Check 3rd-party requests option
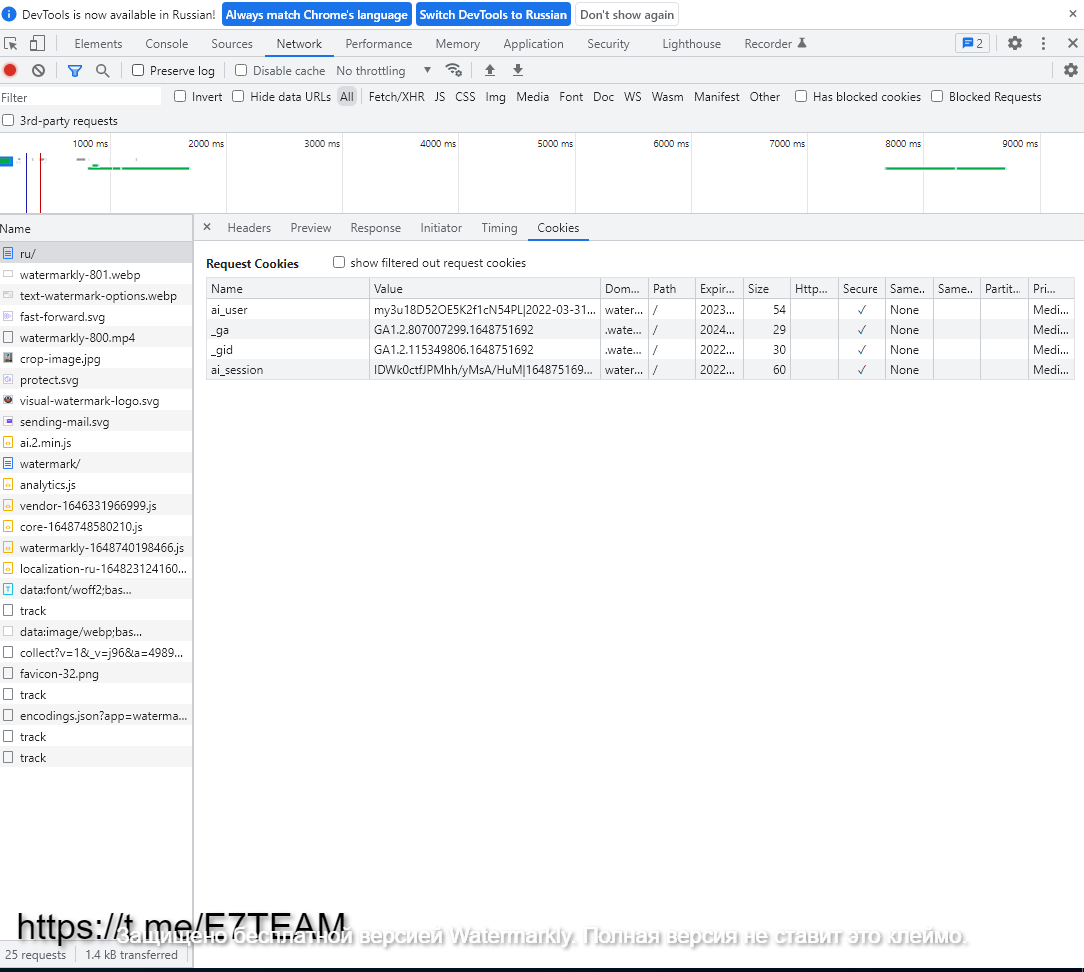 click(8, 120)
